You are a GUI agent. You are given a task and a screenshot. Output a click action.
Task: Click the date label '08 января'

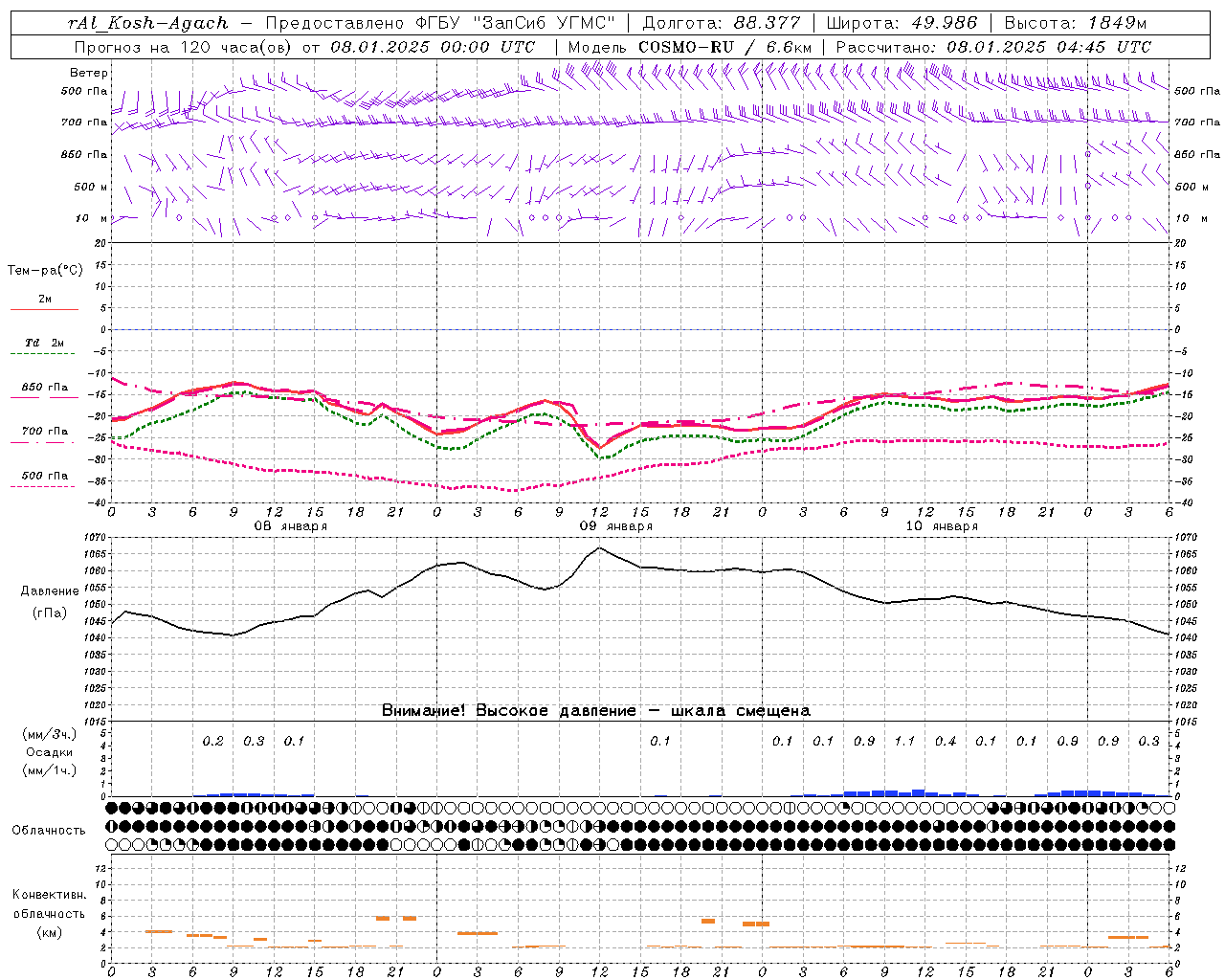pos(291,526)
